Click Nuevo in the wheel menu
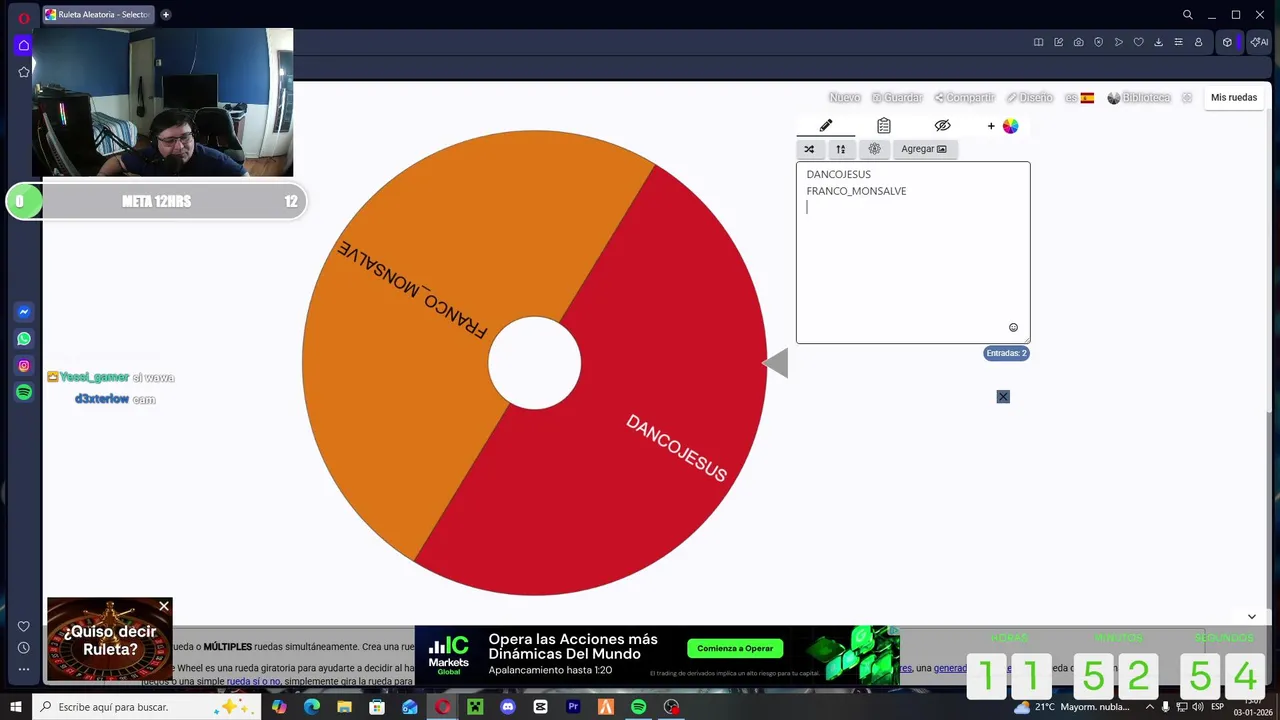 point(844,98)
